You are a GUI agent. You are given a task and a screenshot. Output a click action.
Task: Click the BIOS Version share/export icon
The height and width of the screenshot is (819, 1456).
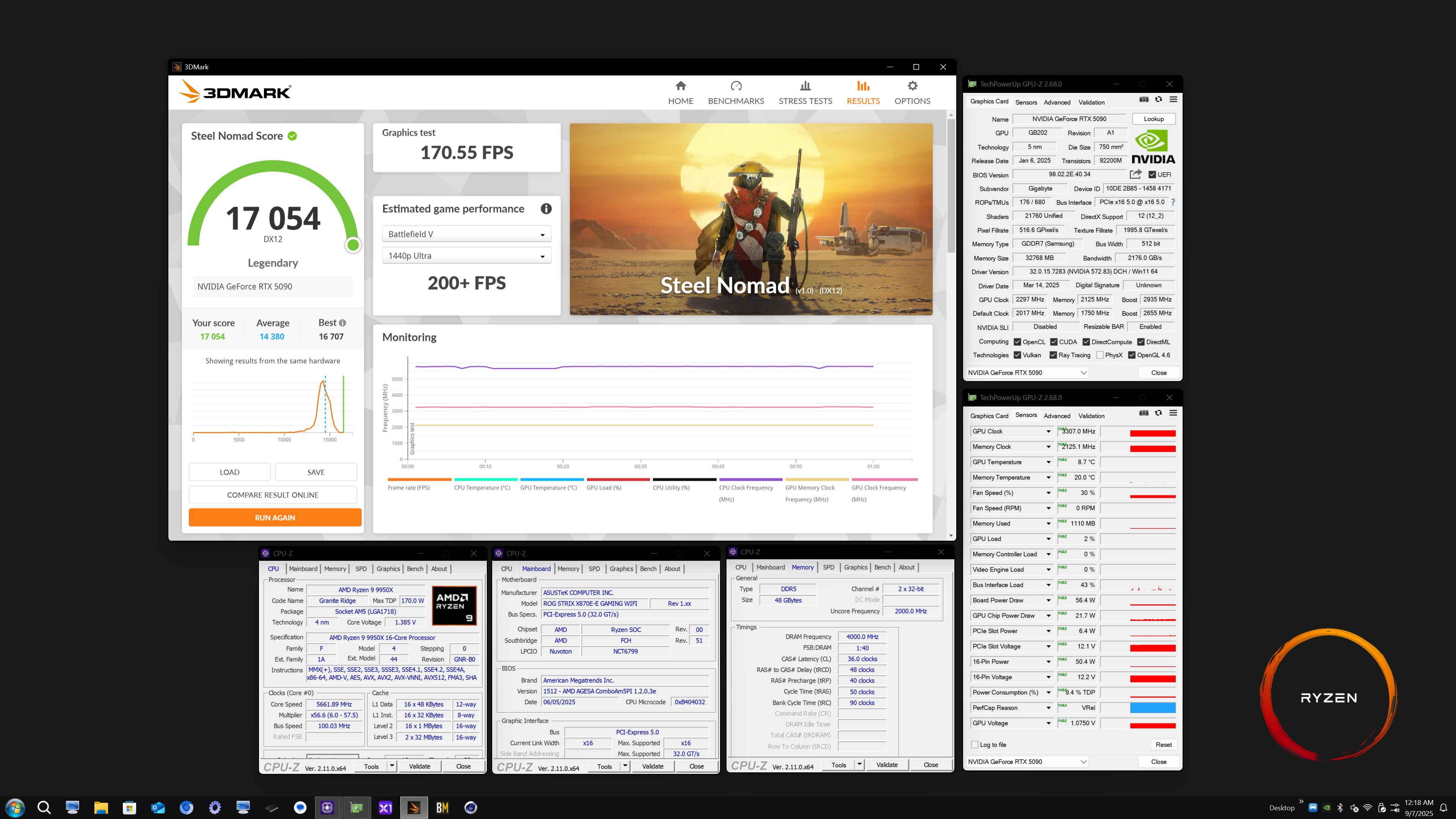click(1136, 174)
